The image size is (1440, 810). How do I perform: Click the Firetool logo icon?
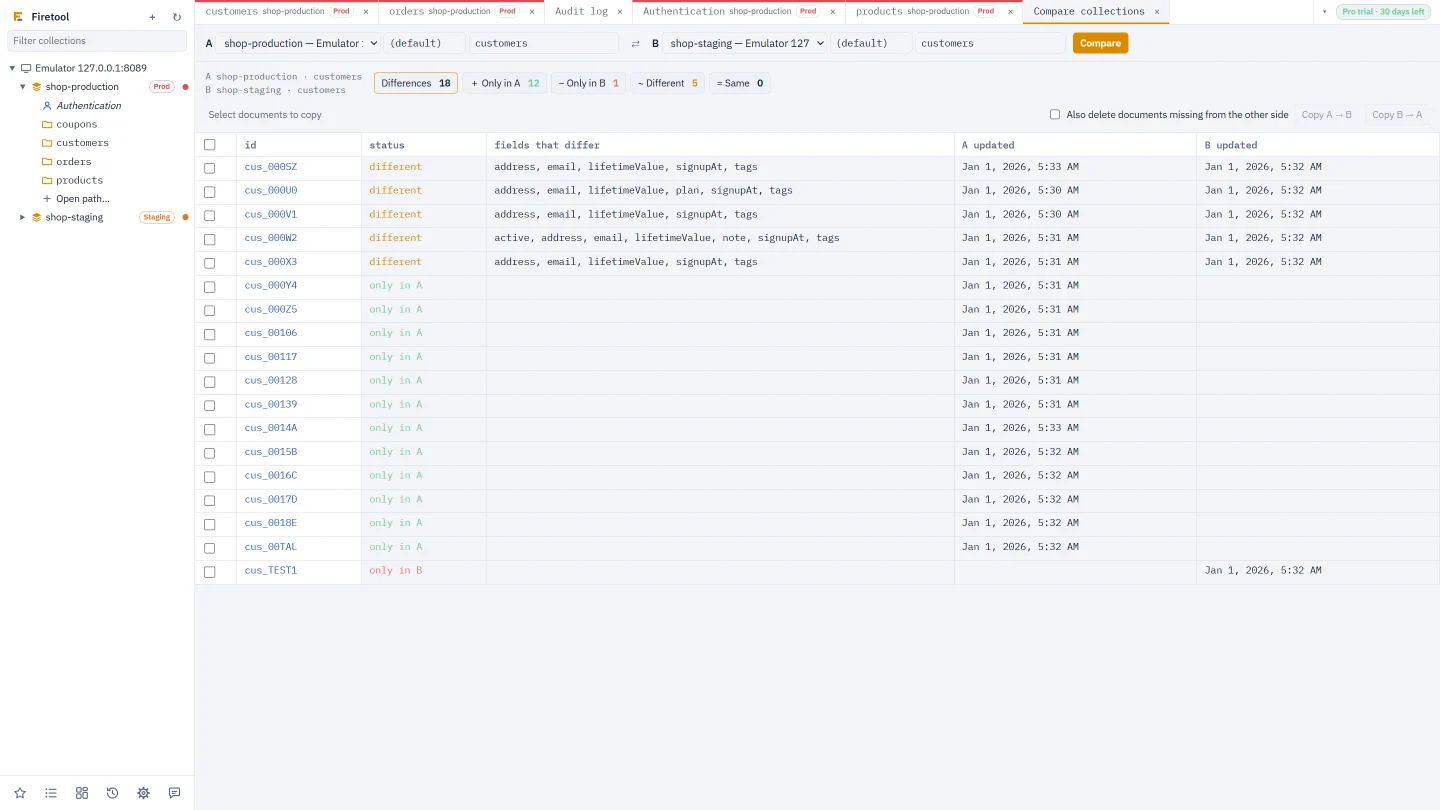[18, 17]
